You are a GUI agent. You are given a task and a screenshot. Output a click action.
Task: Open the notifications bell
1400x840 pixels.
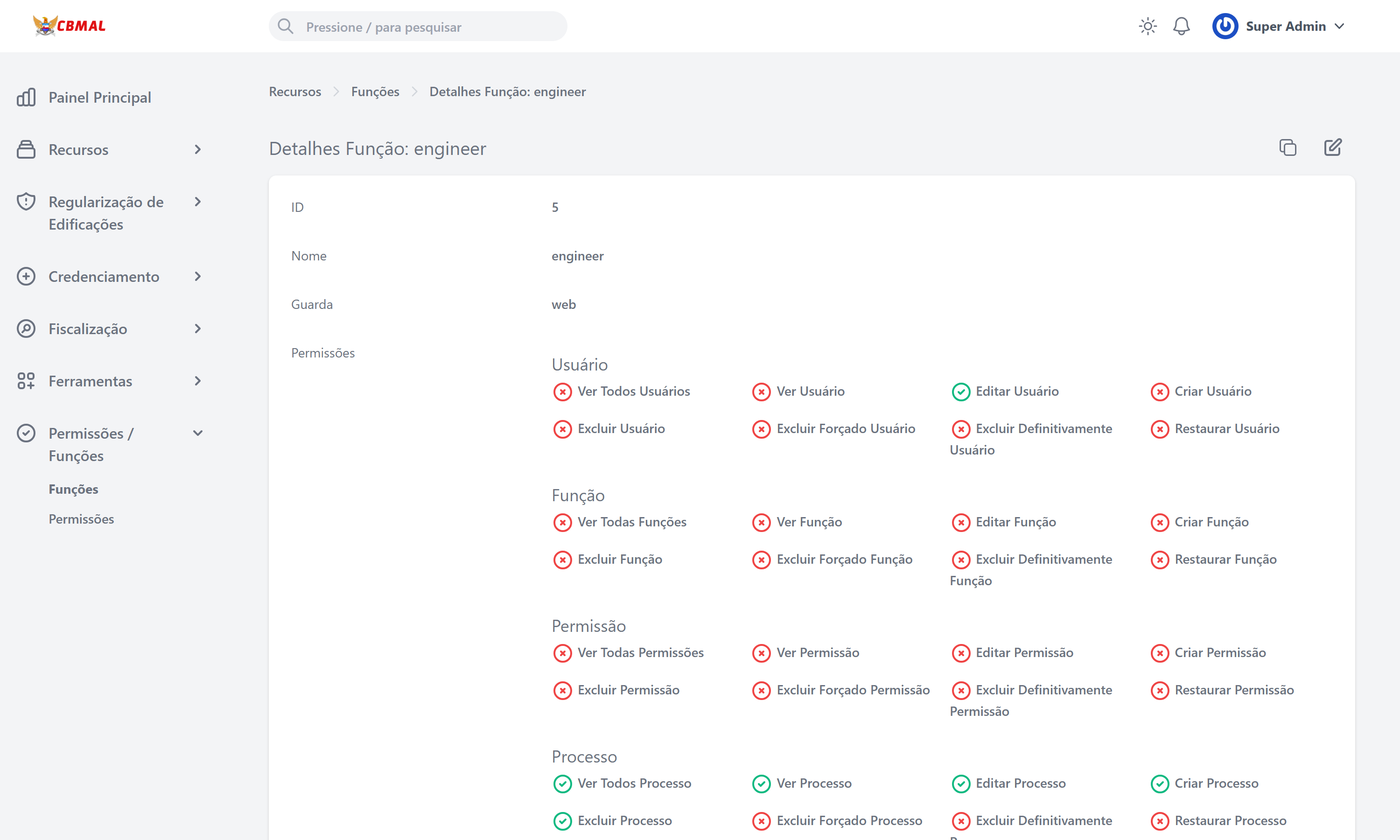pyautogui.click(x=1181, y=26)
